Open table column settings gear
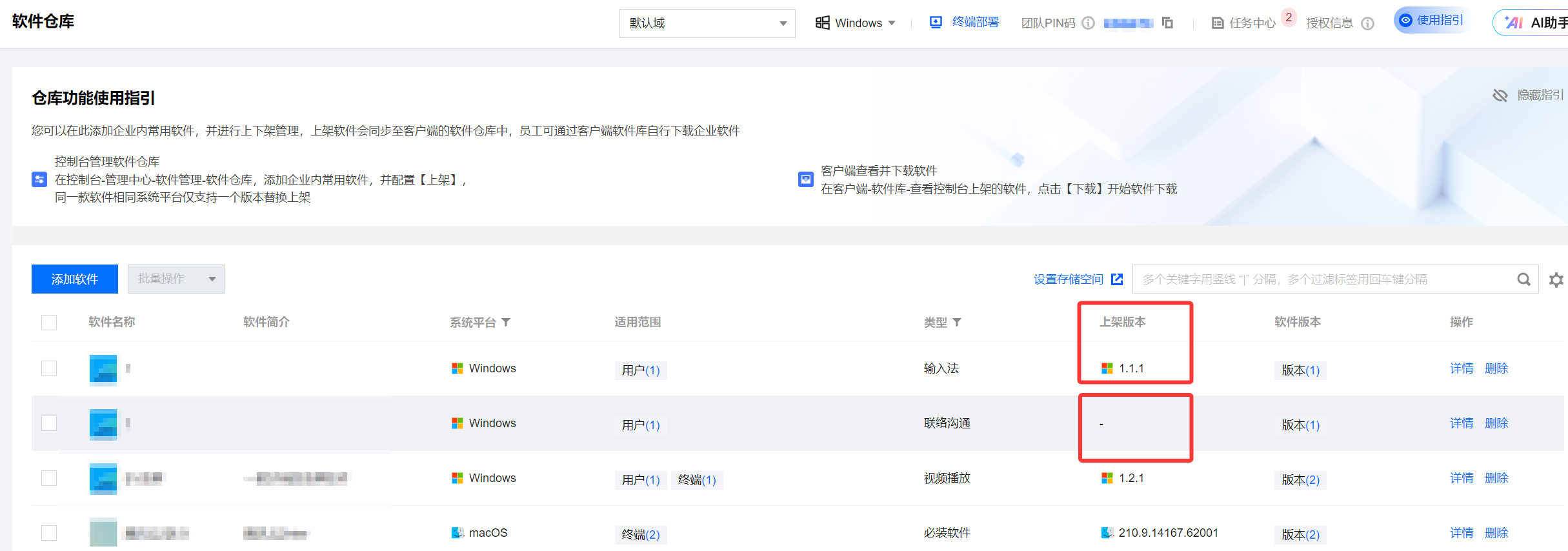1568x551 pixels. click(1556, 279)
